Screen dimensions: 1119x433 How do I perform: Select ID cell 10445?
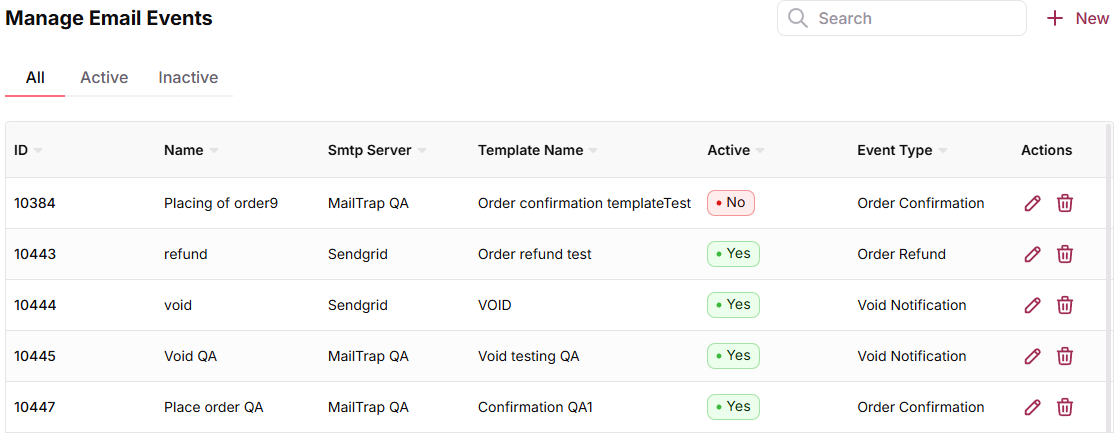pyautogui.click(x=35, y=356)
